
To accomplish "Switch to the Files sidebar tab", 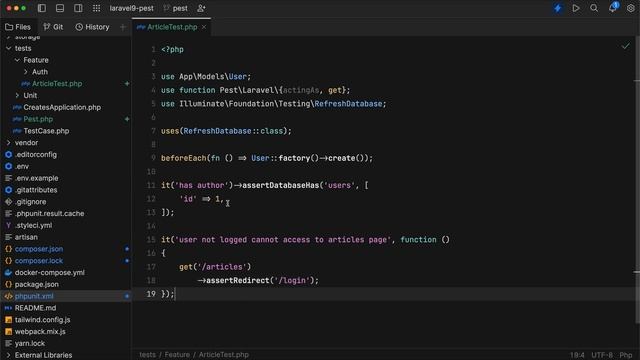I will pyautogui.click(x=18, y=27).
